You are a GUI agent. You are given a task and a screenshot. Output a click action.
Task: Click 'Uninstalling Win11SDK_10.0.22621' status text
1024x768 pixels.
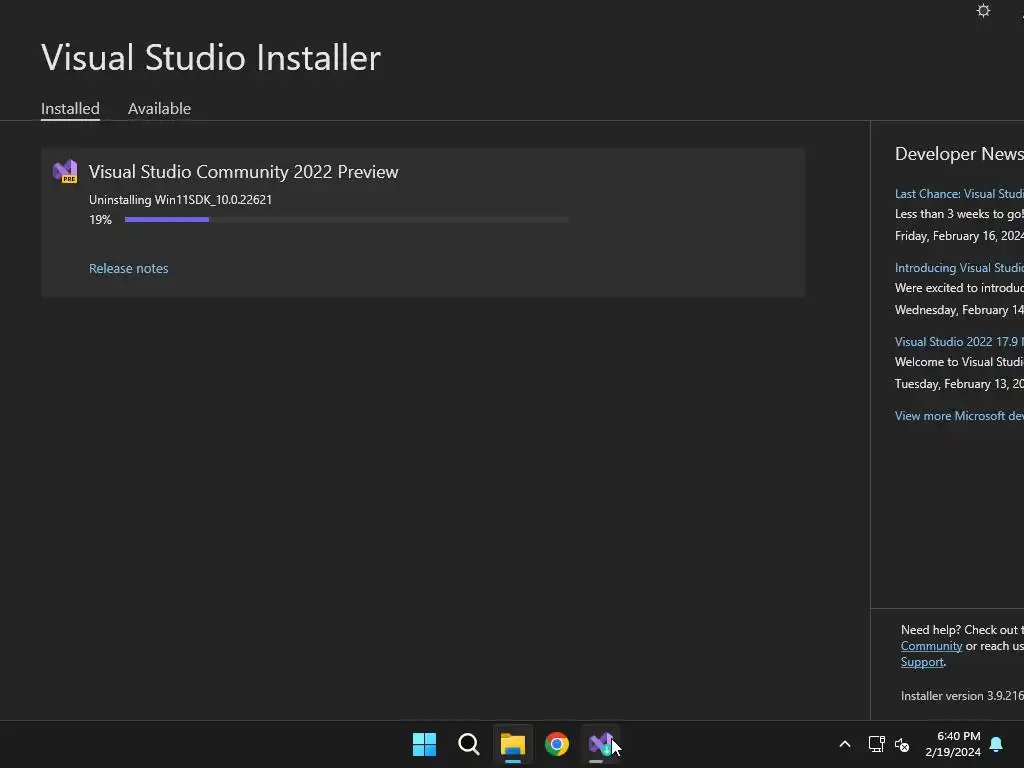[x=180, y=200]
